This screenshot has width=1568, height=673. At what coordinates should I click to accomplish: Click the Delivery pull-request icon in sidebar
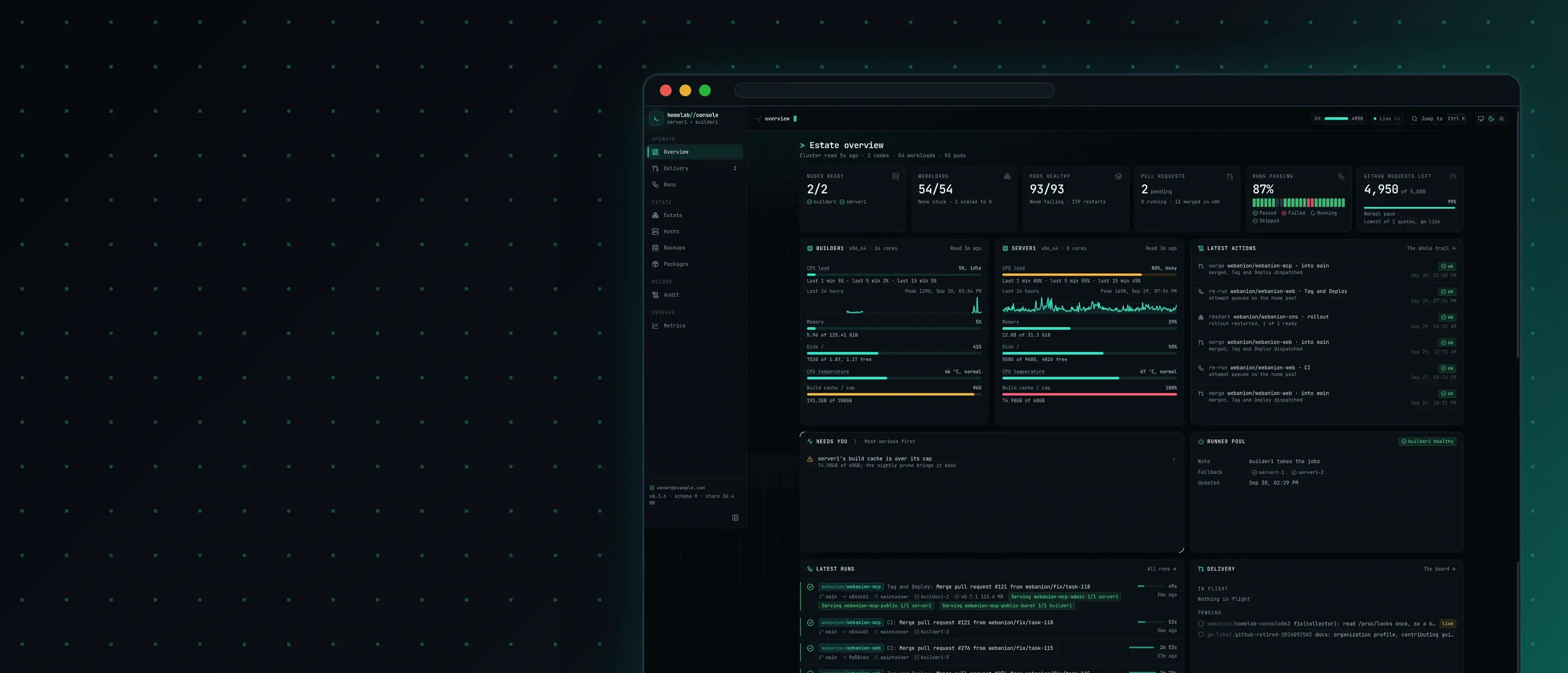[x=655, y=169]
